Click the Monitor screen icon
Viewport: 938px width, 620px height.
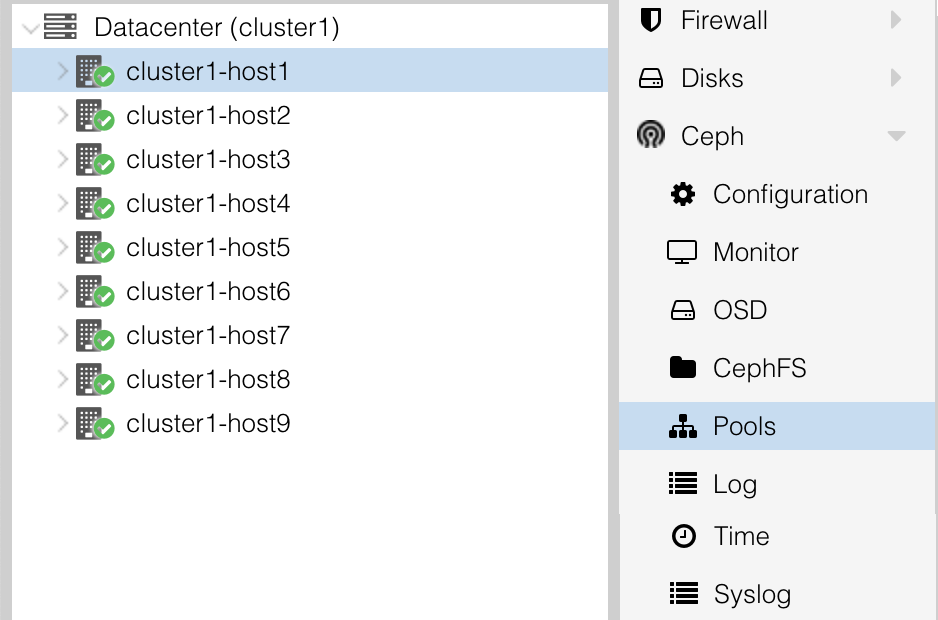click(682, 252)
